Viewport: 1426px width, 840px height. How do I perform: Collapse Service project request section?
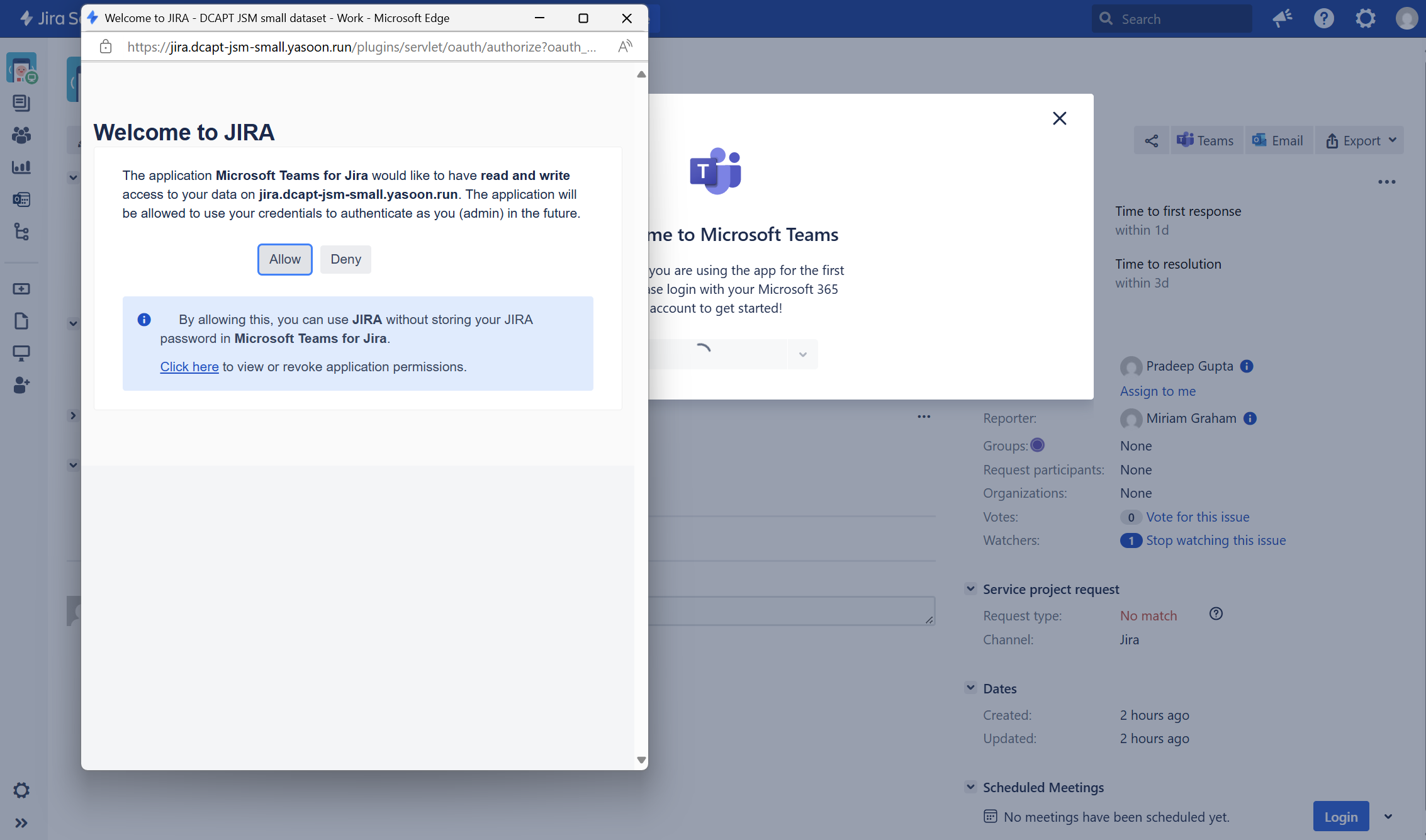click(x=970, y=589)
